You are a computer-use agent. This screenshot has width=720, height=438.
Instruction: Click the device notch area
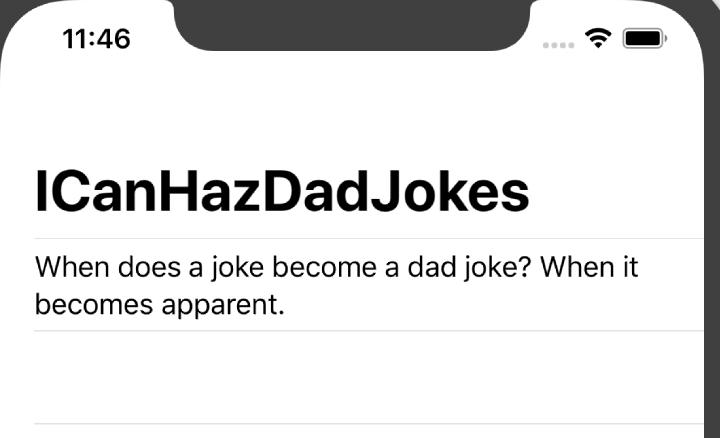point(351,24)
